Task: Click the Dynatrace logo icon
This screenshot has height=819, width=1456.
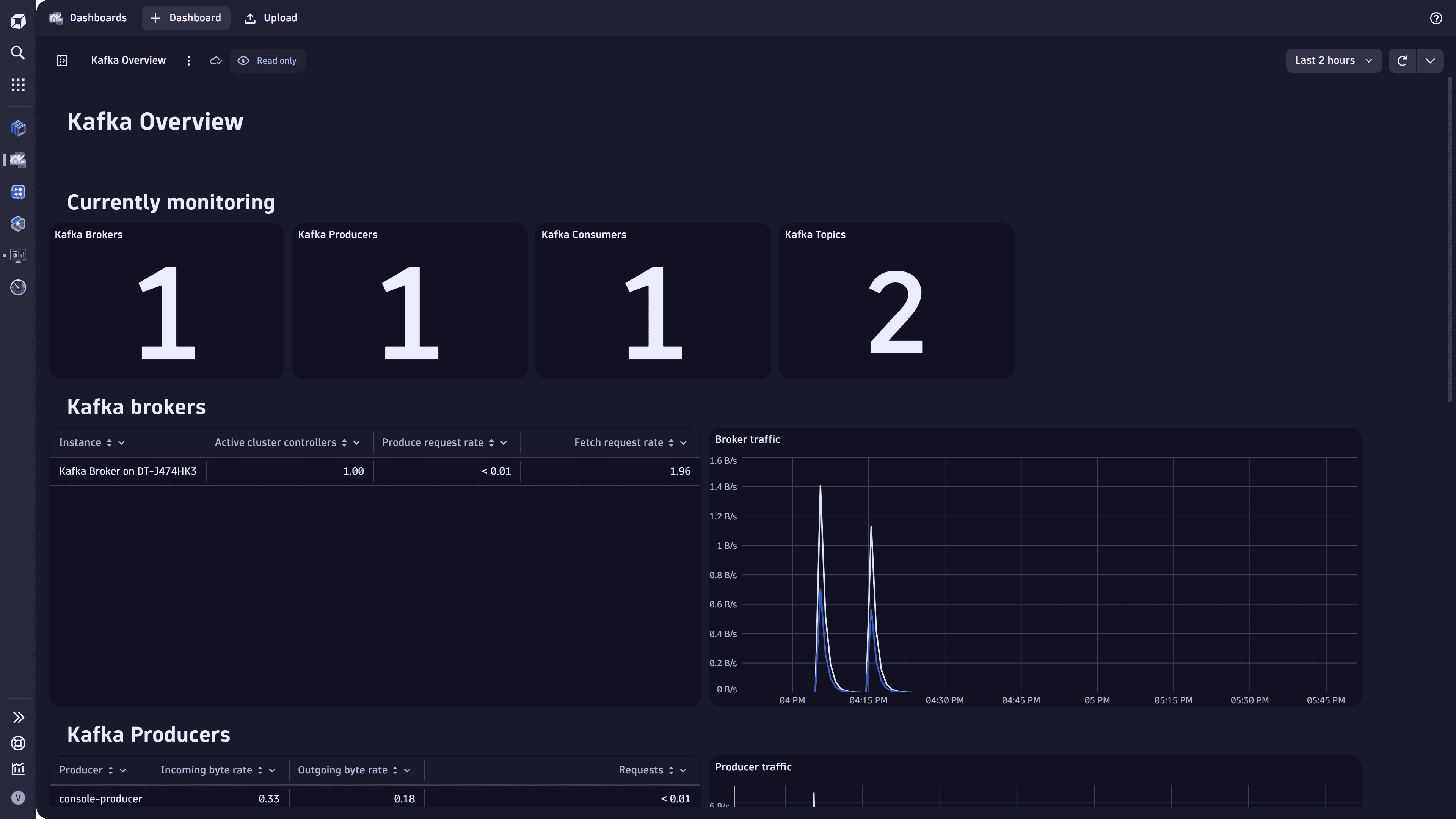Action: point(18,22)
